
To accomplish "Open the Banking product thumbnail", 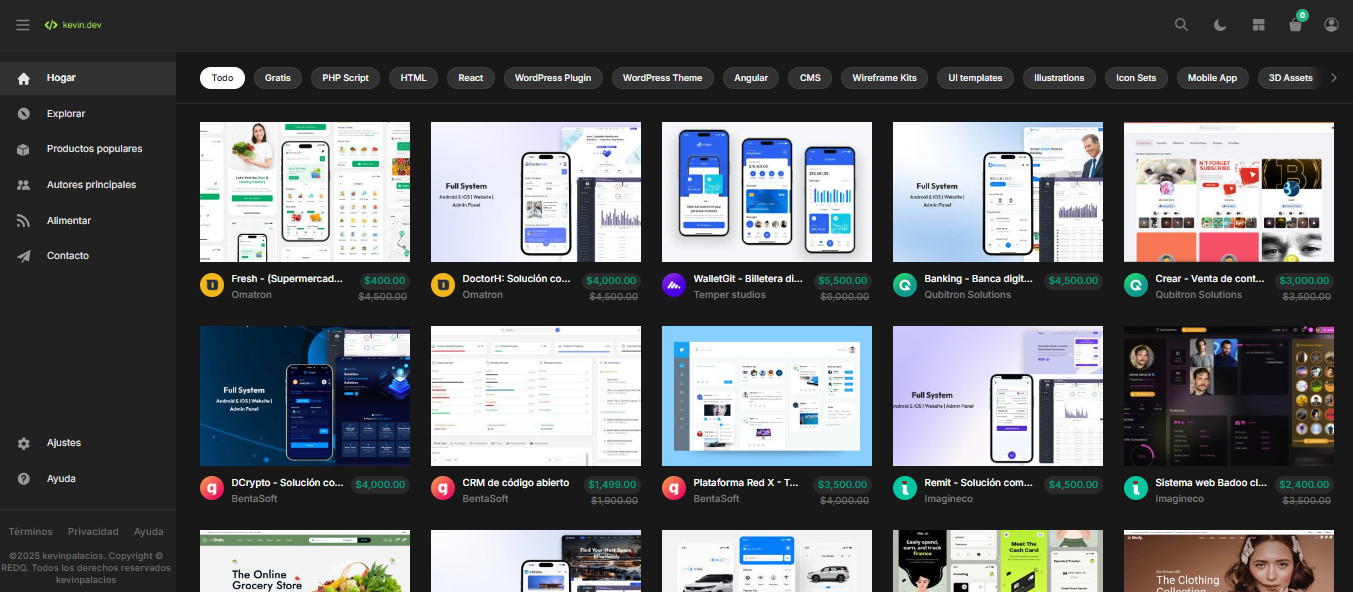I will pos(998,192).
